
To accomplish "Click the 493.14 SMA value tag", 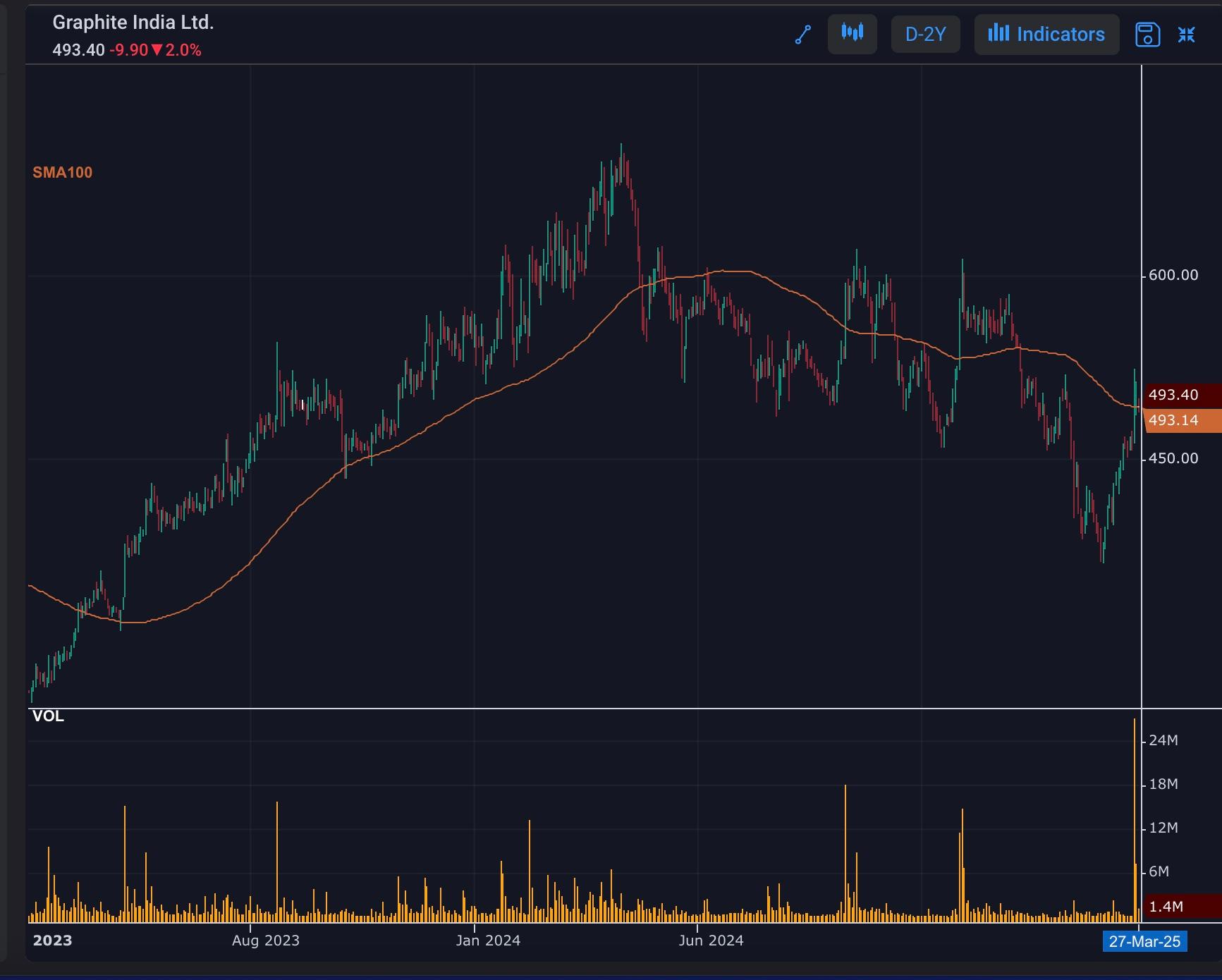I will [1181, 420].
